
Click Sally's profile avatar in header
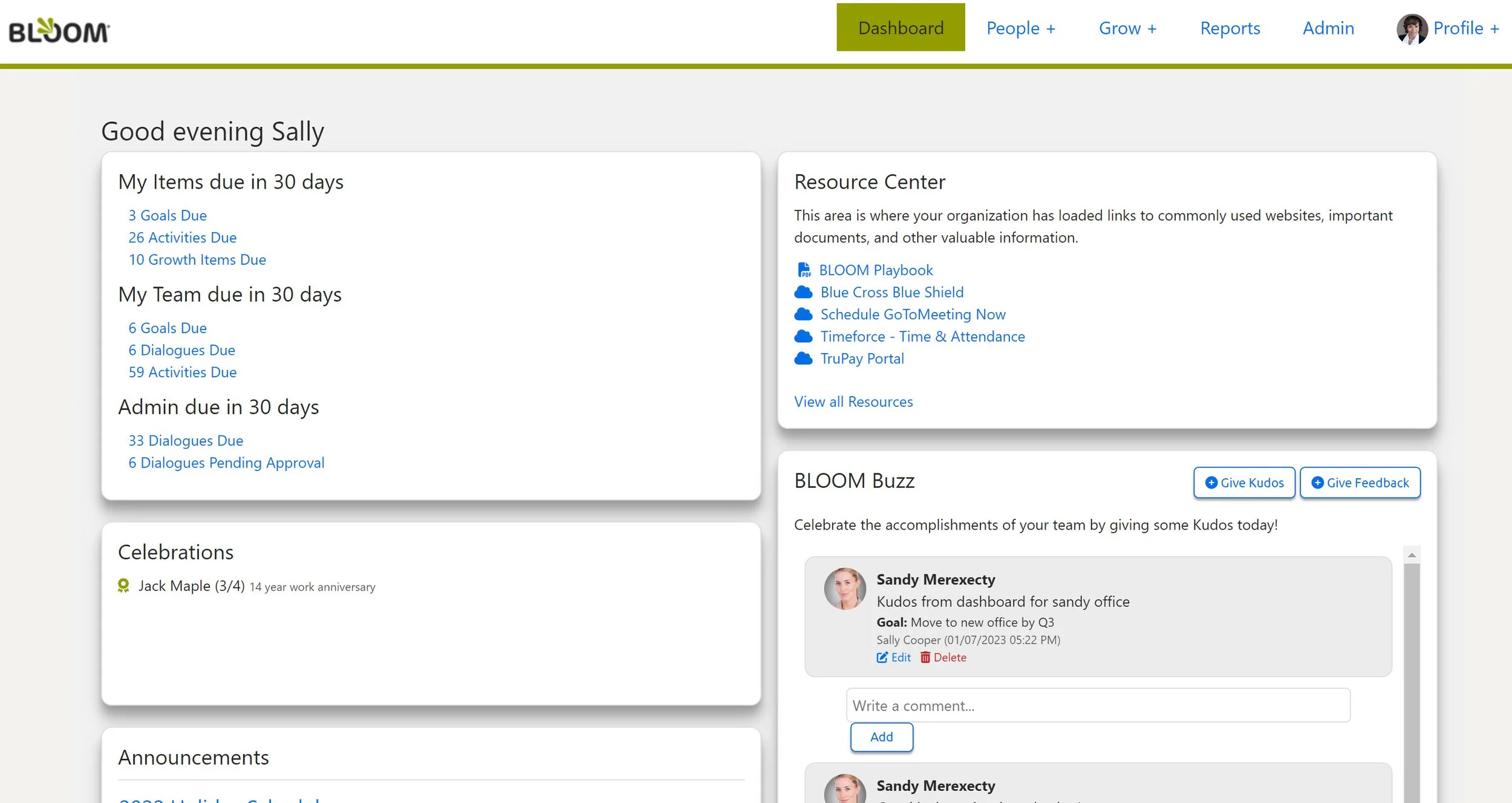[x=1412, y=29]
